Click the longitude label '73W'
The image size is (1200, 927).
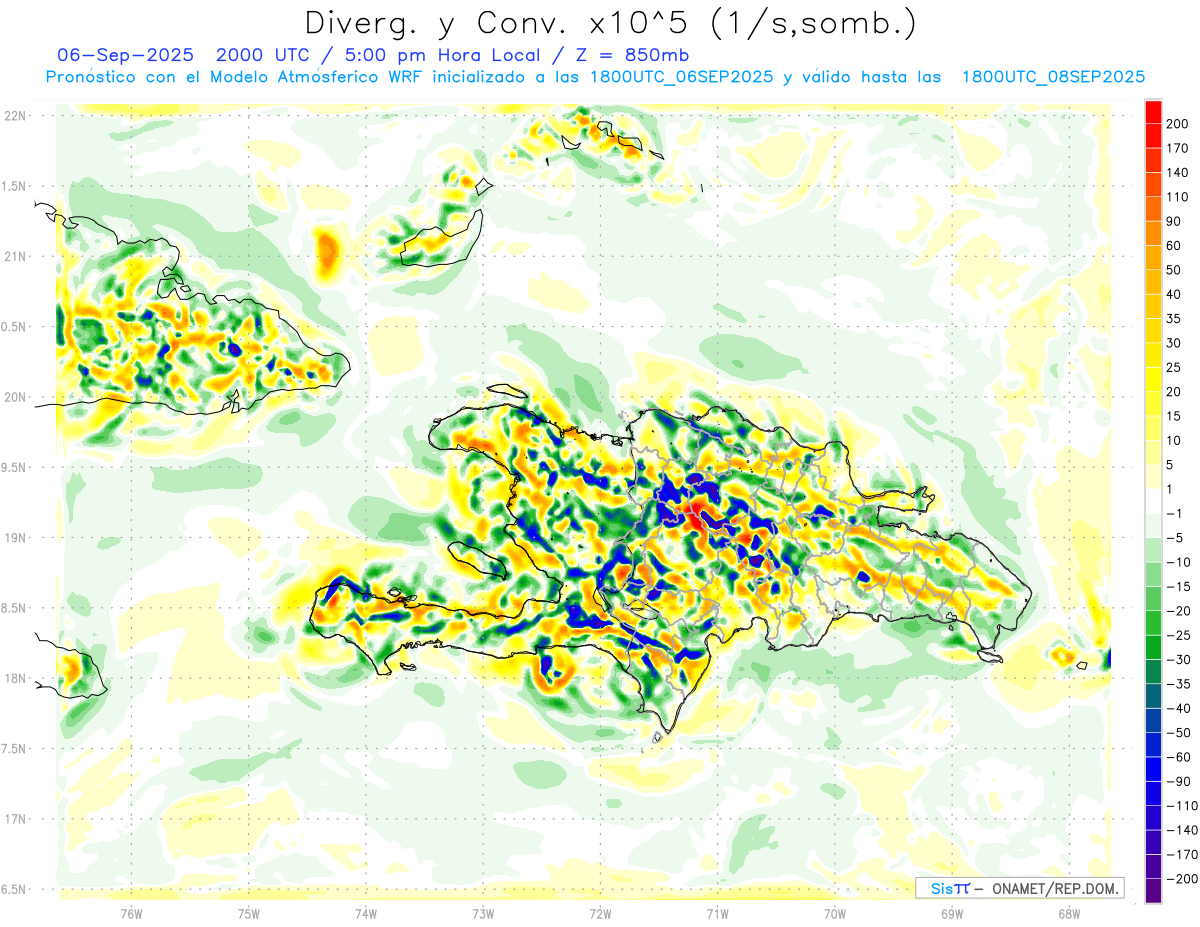pos(483,913)
